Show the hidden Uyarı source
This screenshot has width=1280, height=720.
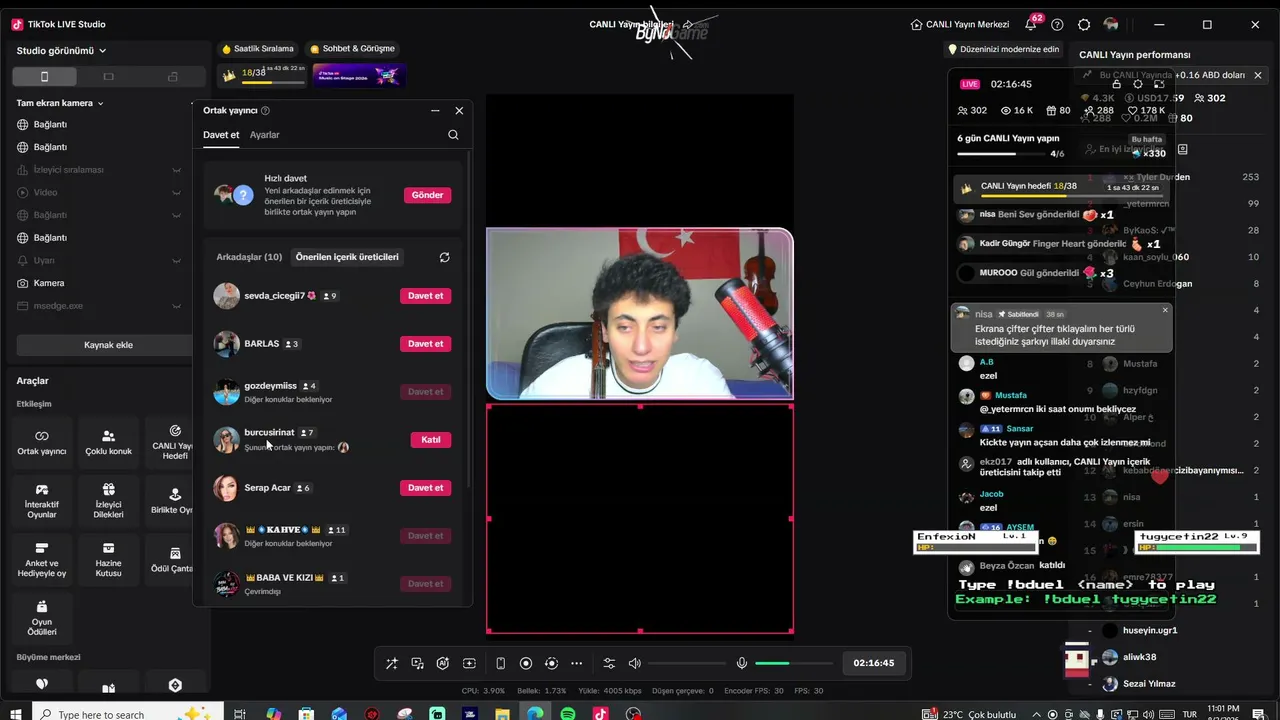(x=176, y=260)
